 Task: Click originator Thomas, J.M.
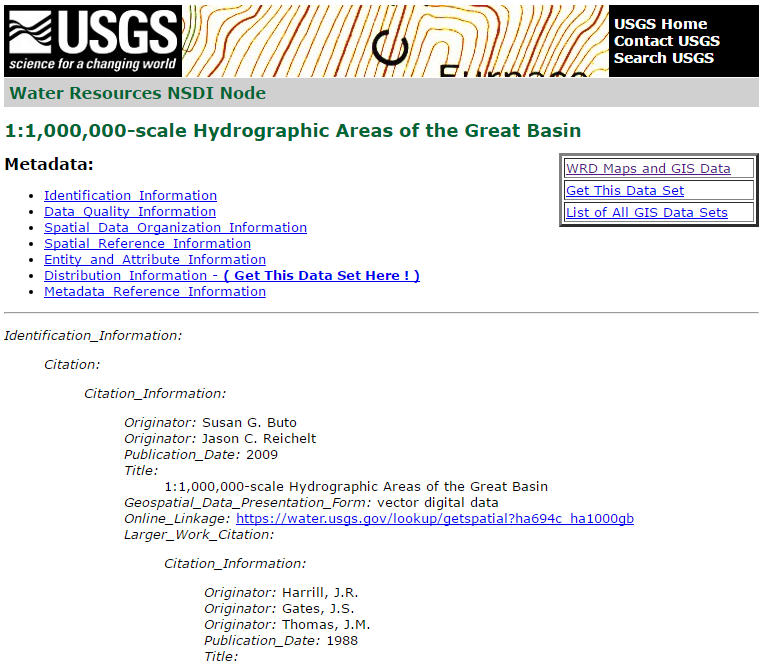pos(326,625)
